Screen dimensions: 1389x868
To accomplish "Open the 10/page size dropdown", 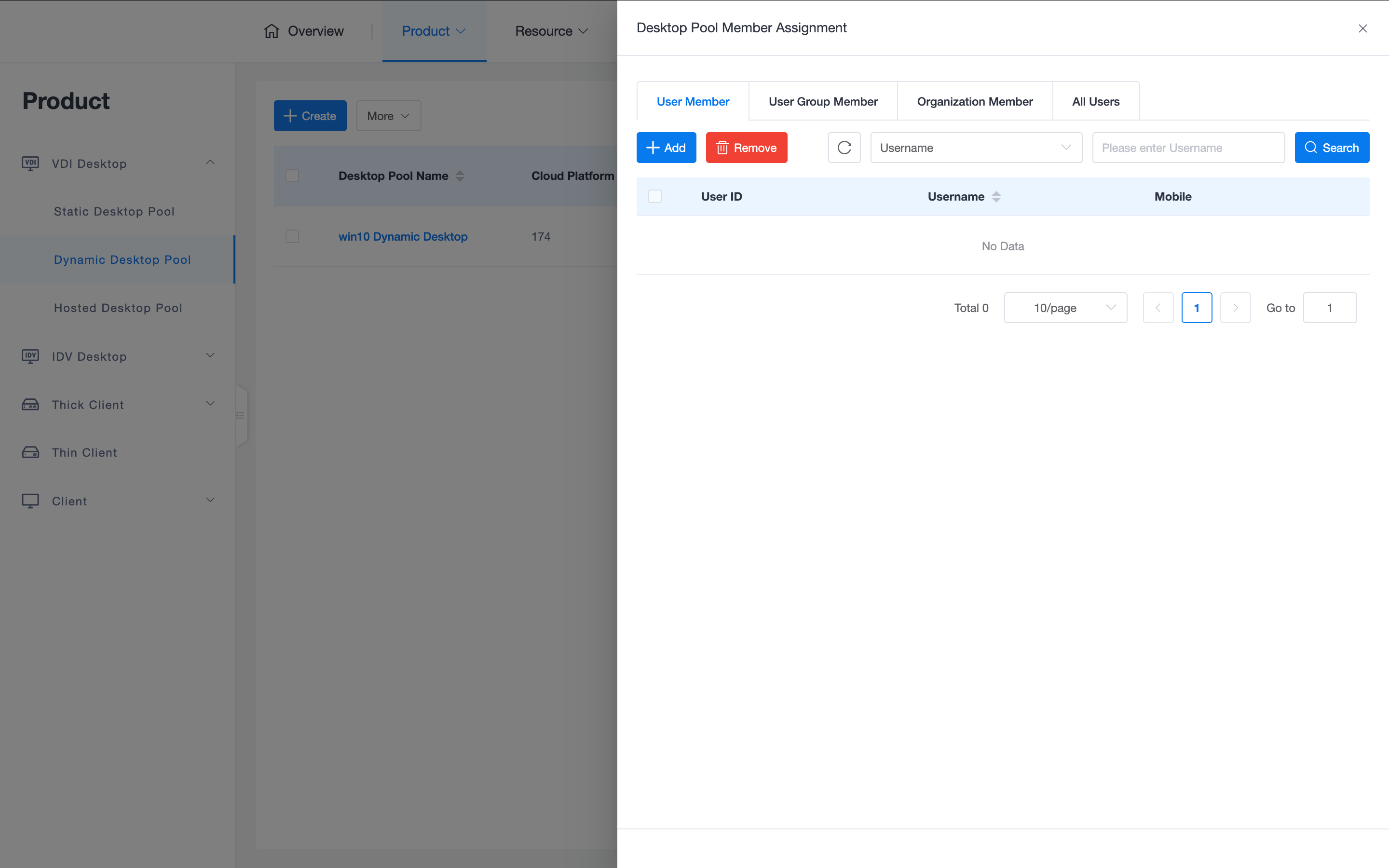I will (x=1065, y=308).
